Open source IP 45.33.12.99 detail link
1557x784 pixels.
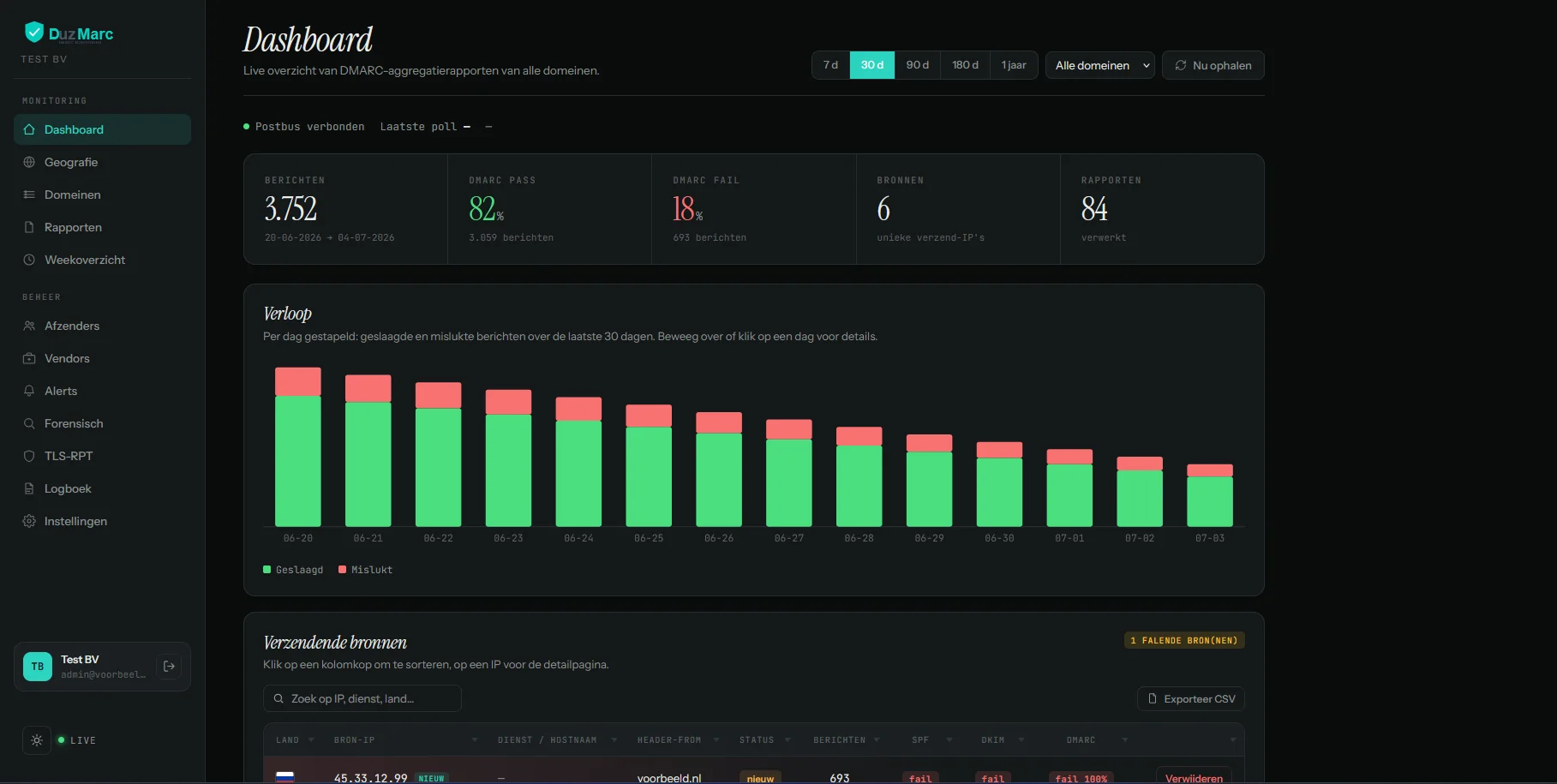(370, 778)
